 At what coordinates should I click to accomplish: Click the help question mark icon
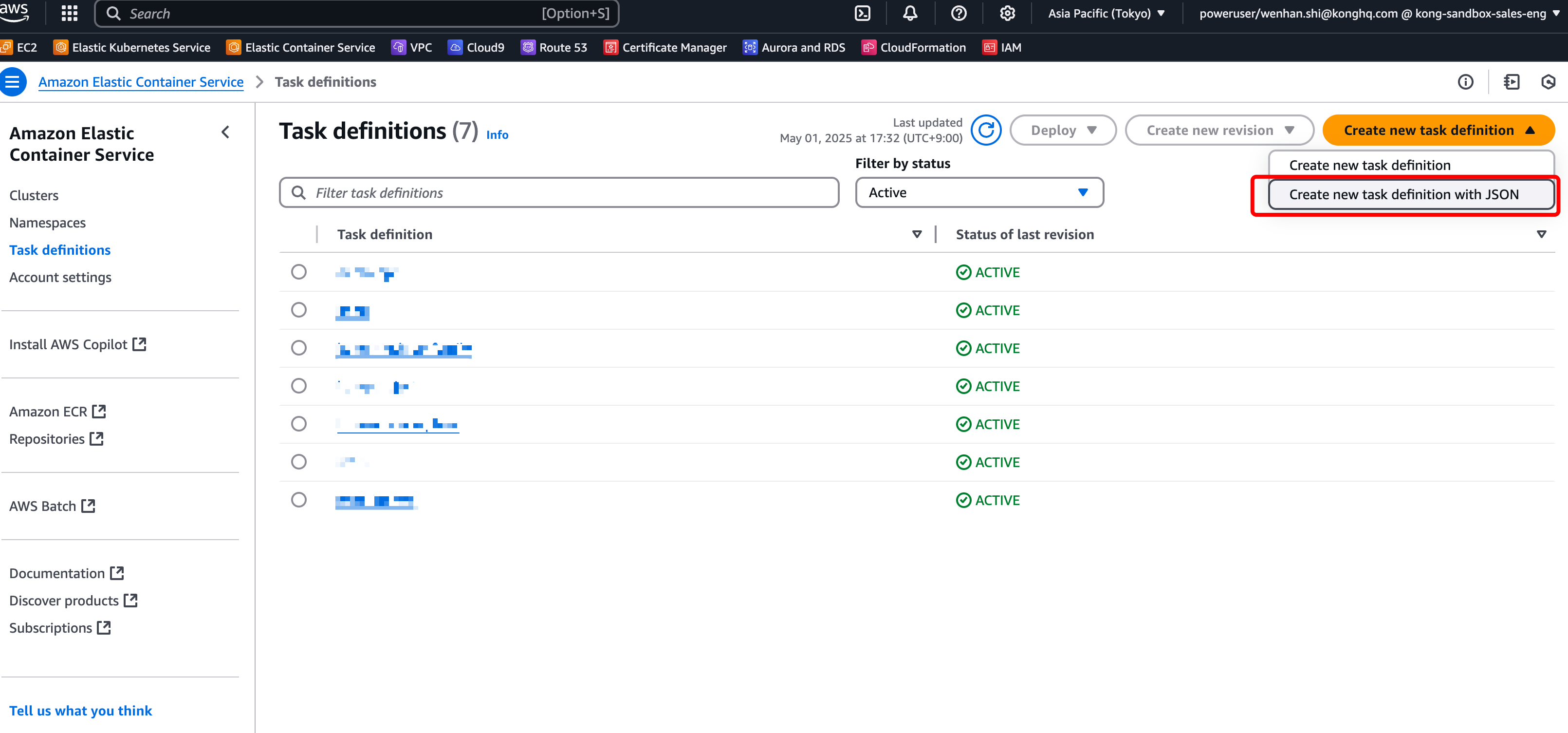tap(959, 14)
